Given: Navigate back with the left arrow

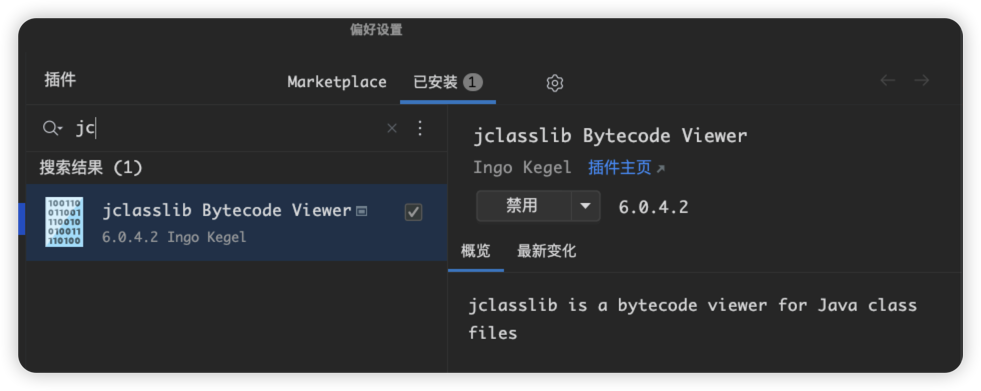Looking at the screenshot, I should 887,80.
